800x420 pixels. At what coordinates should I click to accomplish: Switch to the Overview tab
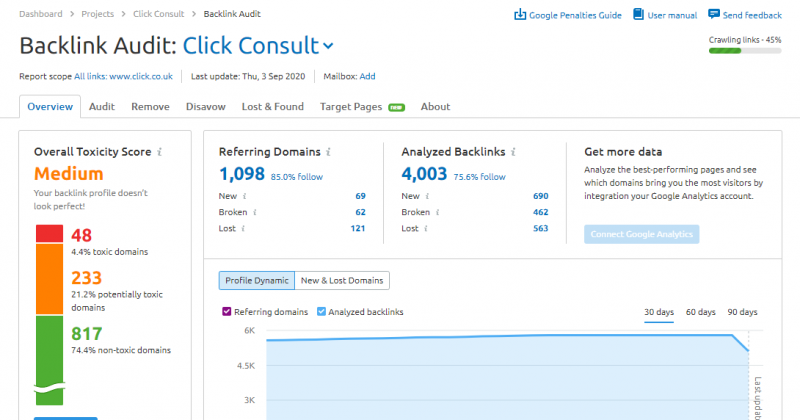[x=50, y=107]
